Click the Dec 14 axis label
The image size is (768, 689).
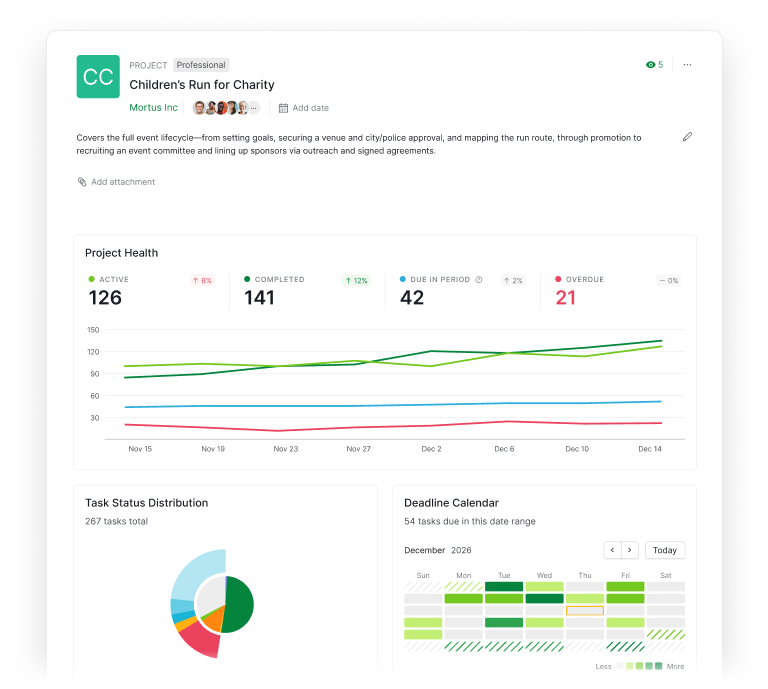coord(649,449)
